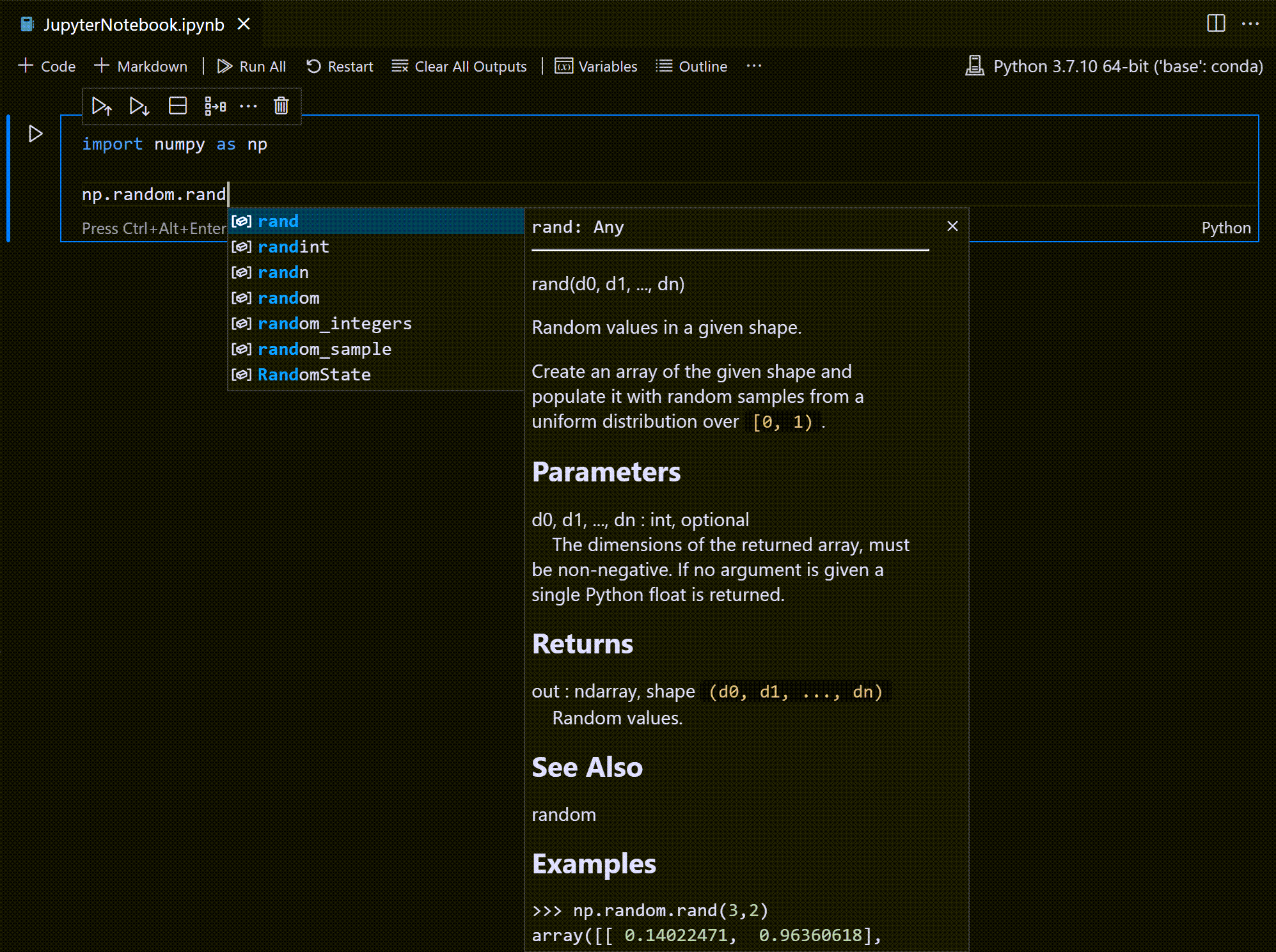
Task: Expand the RandomState autocomplete entry
Action: [x=314, y=373]
